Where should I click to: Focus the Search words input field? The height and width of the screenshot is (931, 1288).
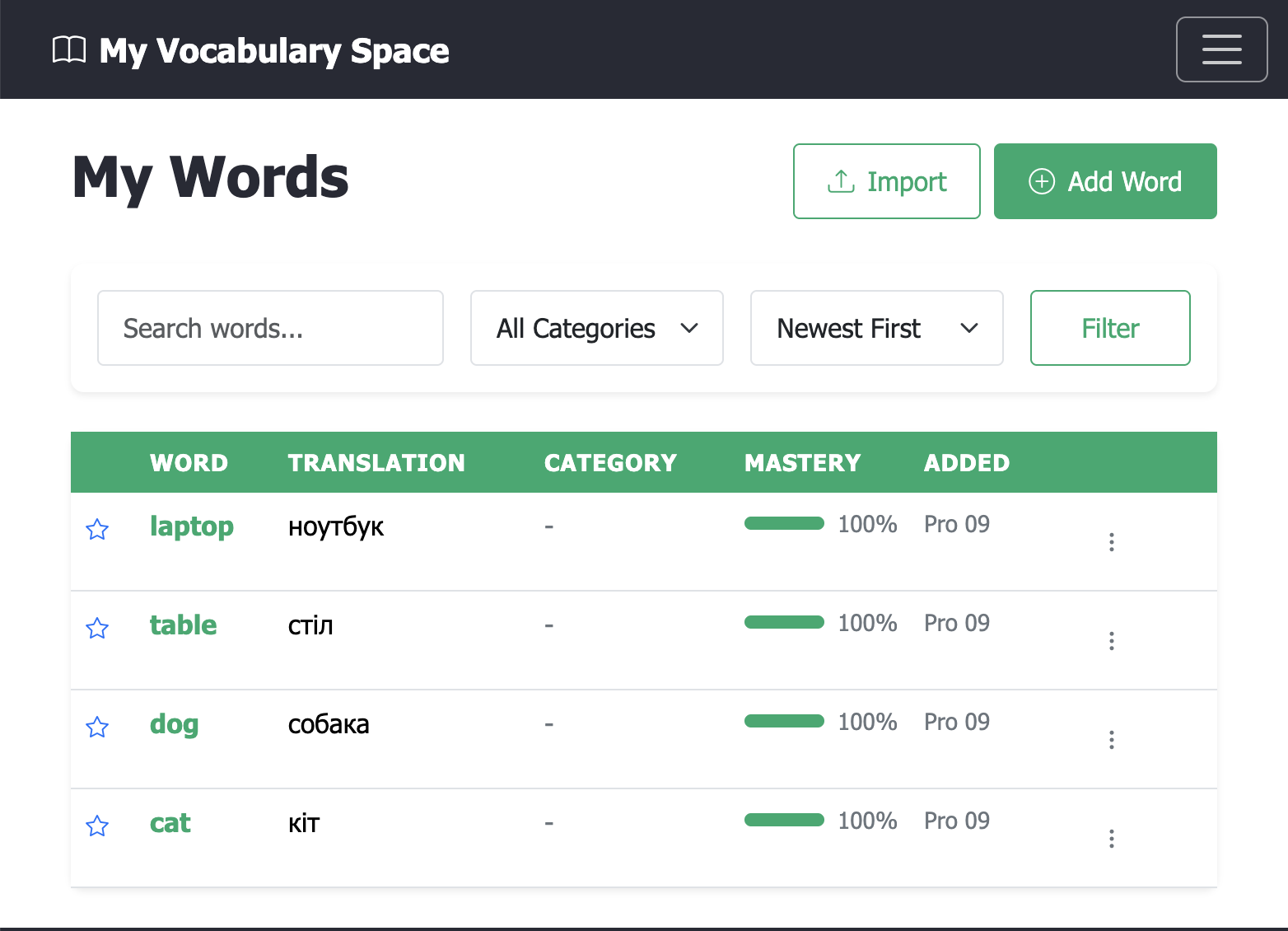(270, 328)
